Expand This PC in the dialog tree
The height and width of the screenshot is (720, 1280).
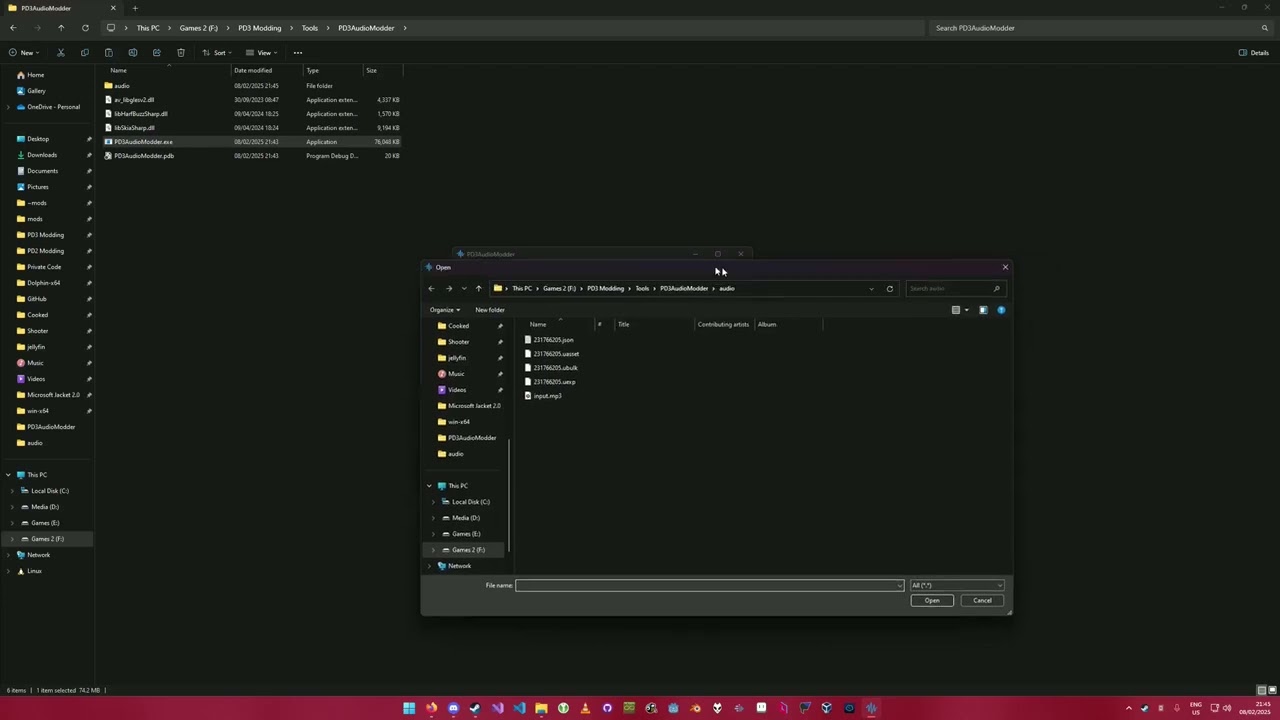click(x=430, y=486)
